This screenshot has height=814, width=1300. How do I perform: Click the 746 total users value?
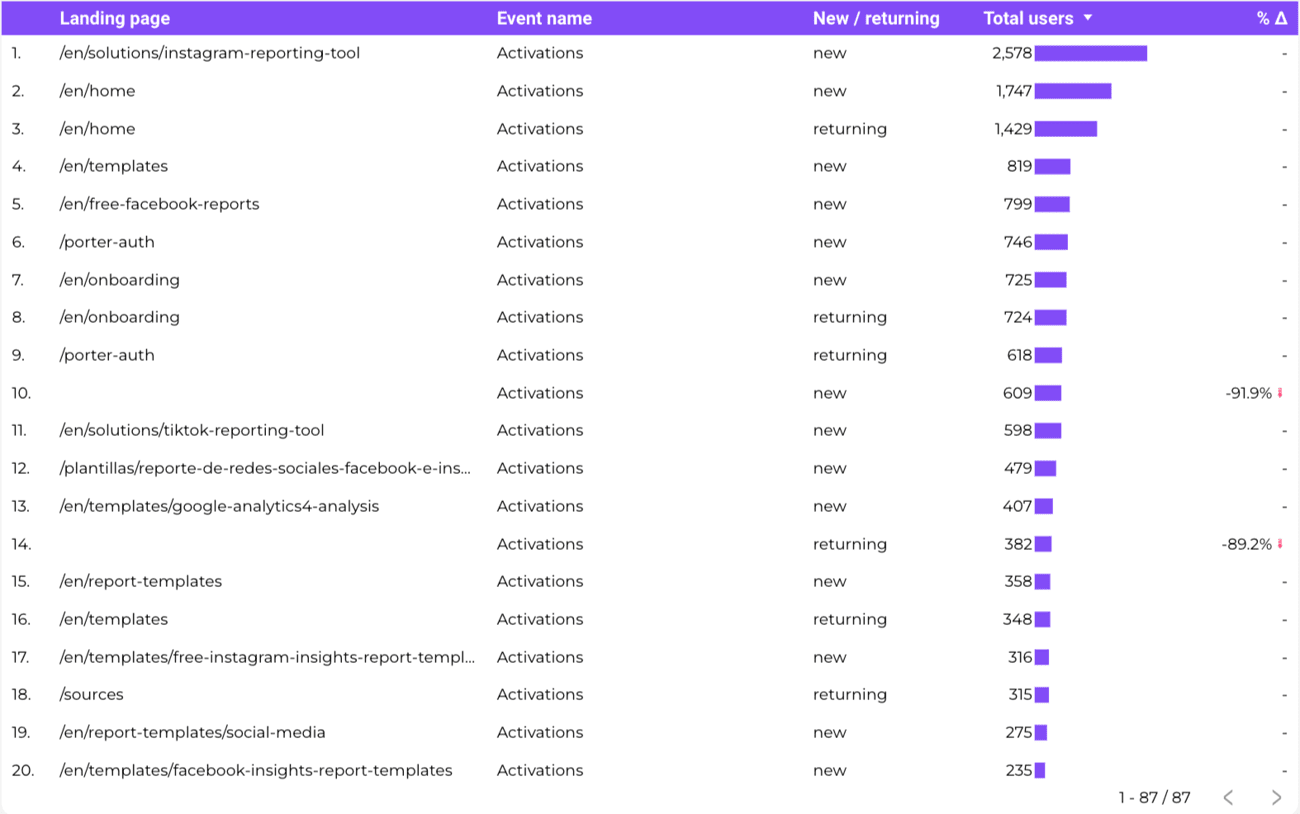point(1018,242)
